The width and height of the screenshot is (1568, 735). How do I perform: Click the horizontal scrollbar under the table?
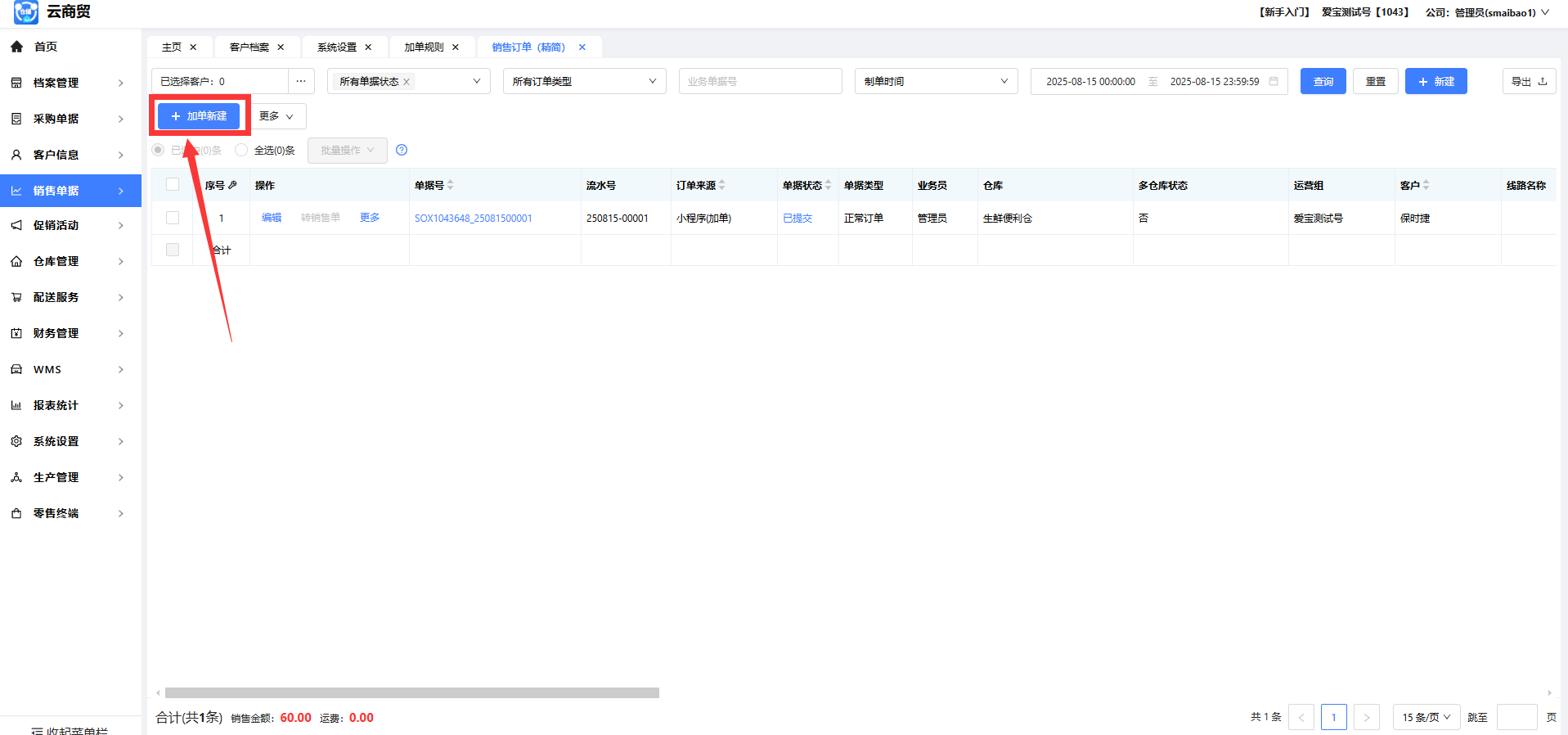coord(412,692)
